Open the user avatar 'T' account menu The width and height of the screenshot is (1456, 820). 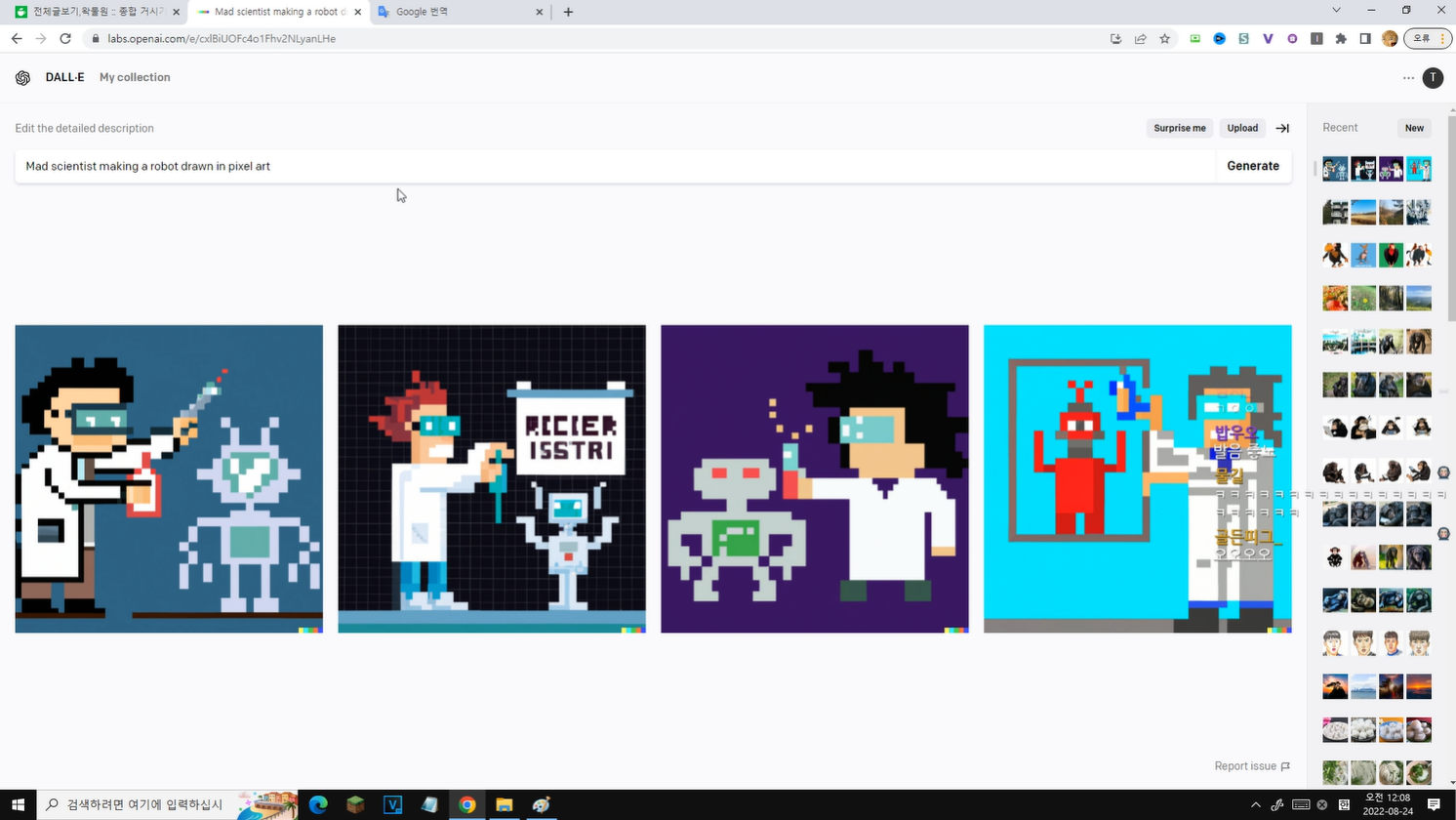tap(1433, 78)
